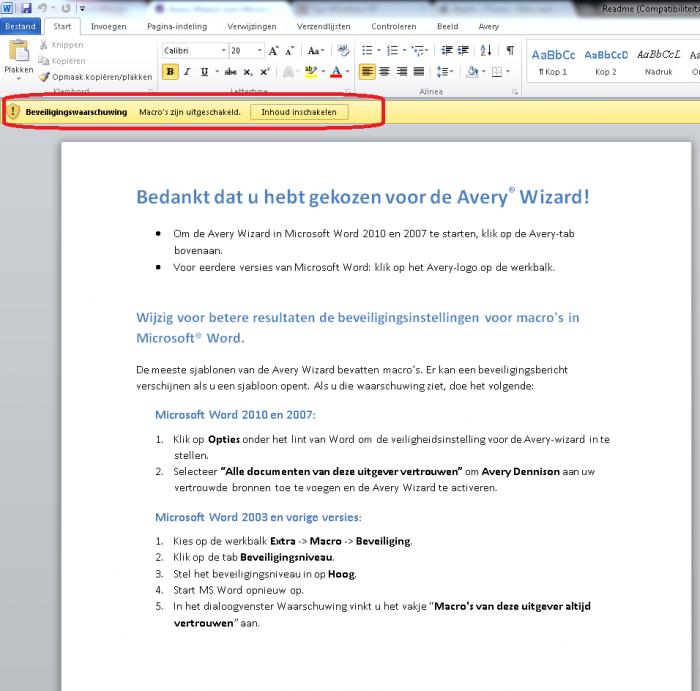Click Opmaak kopiëren/plakken format painter
Viewport: 700px width, 691px height.
click(95, 76)
